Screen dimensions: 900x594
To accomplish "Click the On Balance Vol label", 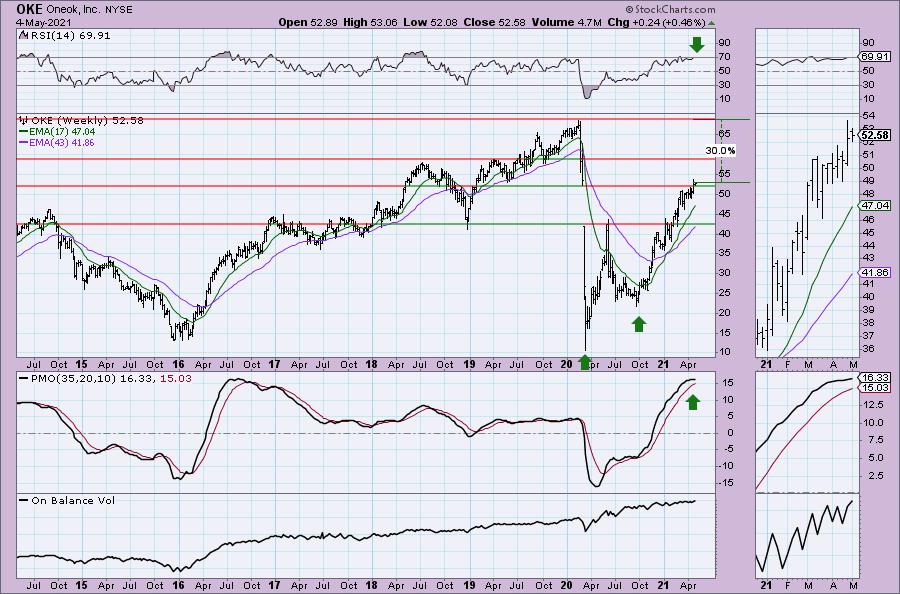I will (x=73, y=500).
